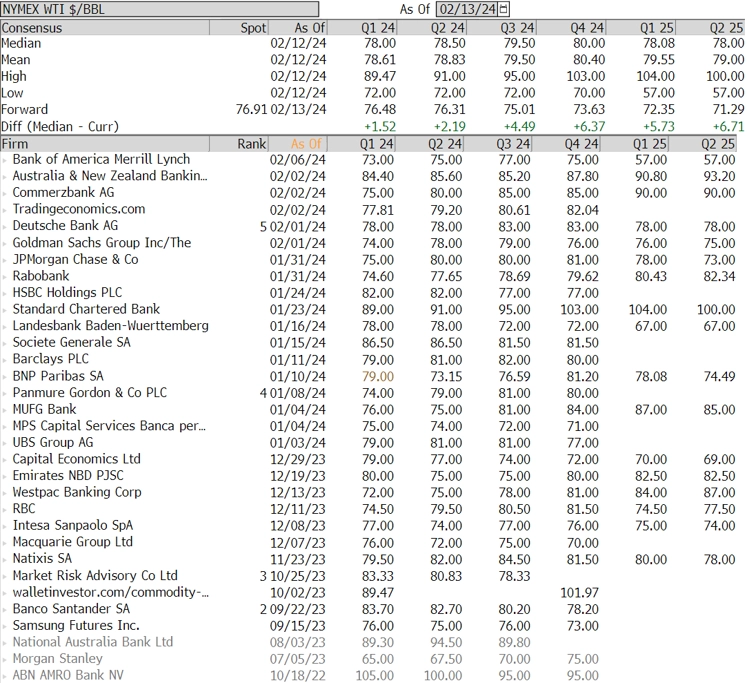Open Australia & New Zealand Banking firm row
Viewport: 747px width, 683px height.
click(x=368, y=176)
